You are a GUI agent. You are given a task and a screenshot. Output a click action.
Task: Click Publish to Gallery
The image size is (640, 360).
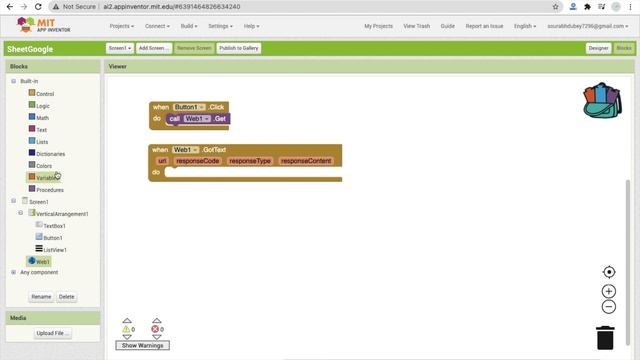point(239,48)
